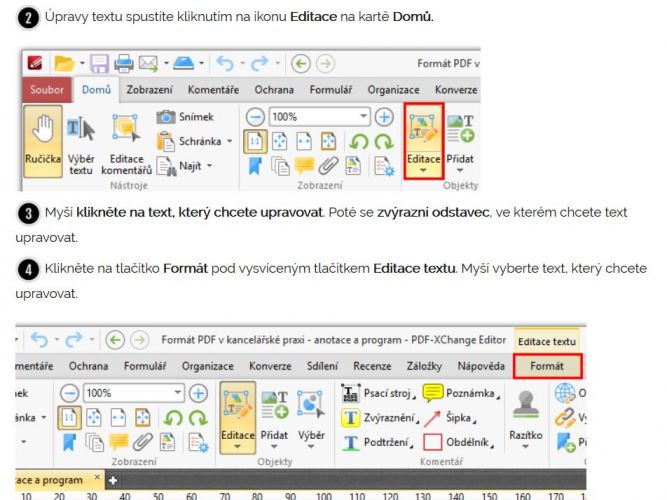Select the Šipka arrow tool
The image size is (667, 500).
pyautogui.click(x=450, y=418)
